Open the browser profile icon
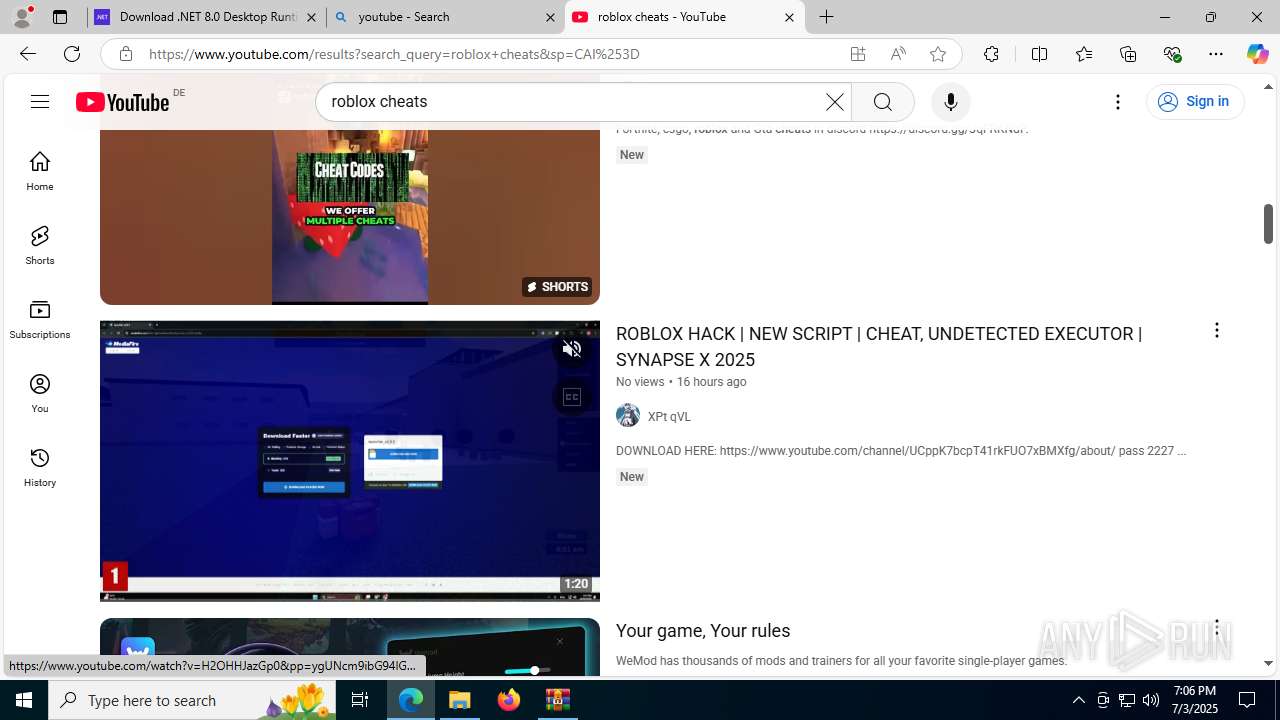 pyautogui.click(x=22, y=17)
